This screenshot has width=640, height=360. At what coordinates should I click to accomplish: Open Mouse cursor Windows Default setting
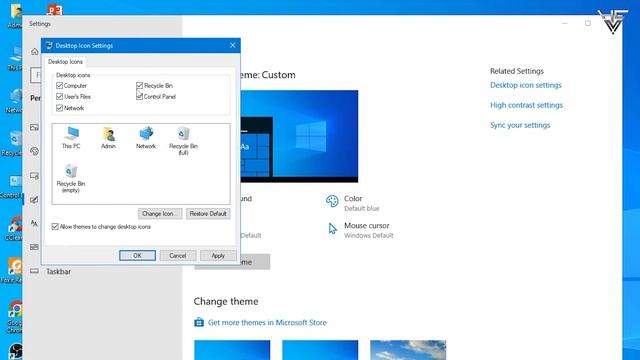[361, 230]
